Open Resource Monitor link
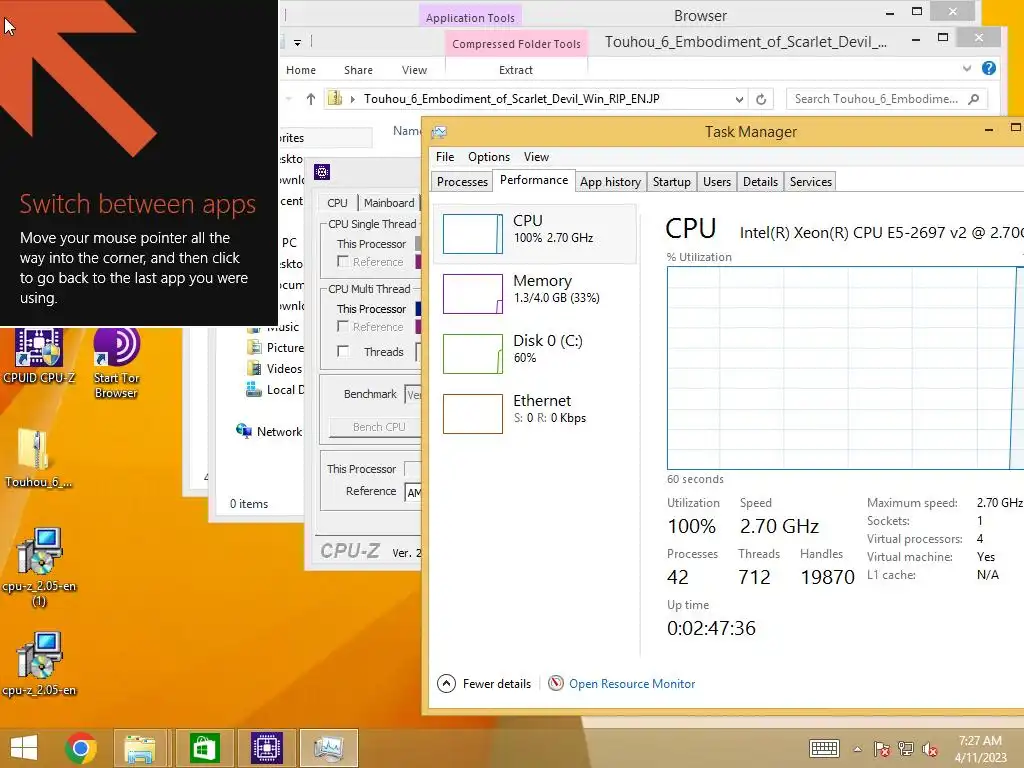The width and height of the screenshot is (1024, 768). (x=632, y=684)
